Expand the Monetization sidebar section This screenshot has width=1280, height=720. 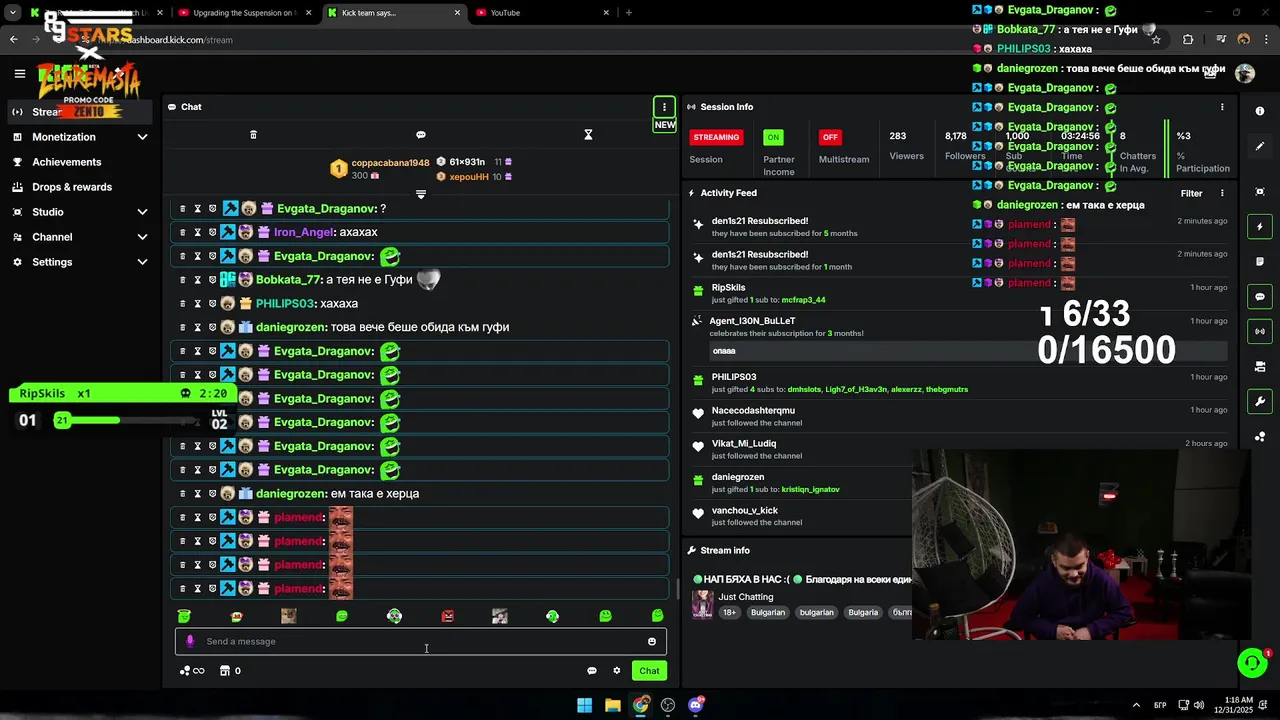pos(142,137)
